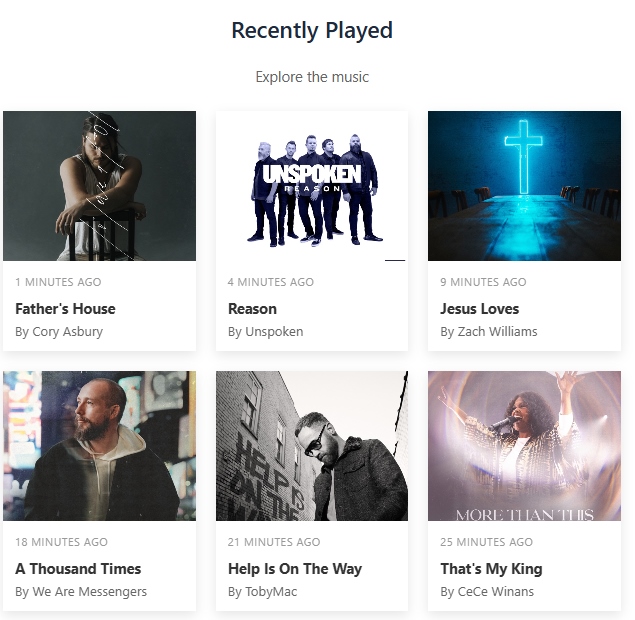This screenshot has width=635, height=620.
Task: Open That's My King album cover
Action: click(524, 446)
